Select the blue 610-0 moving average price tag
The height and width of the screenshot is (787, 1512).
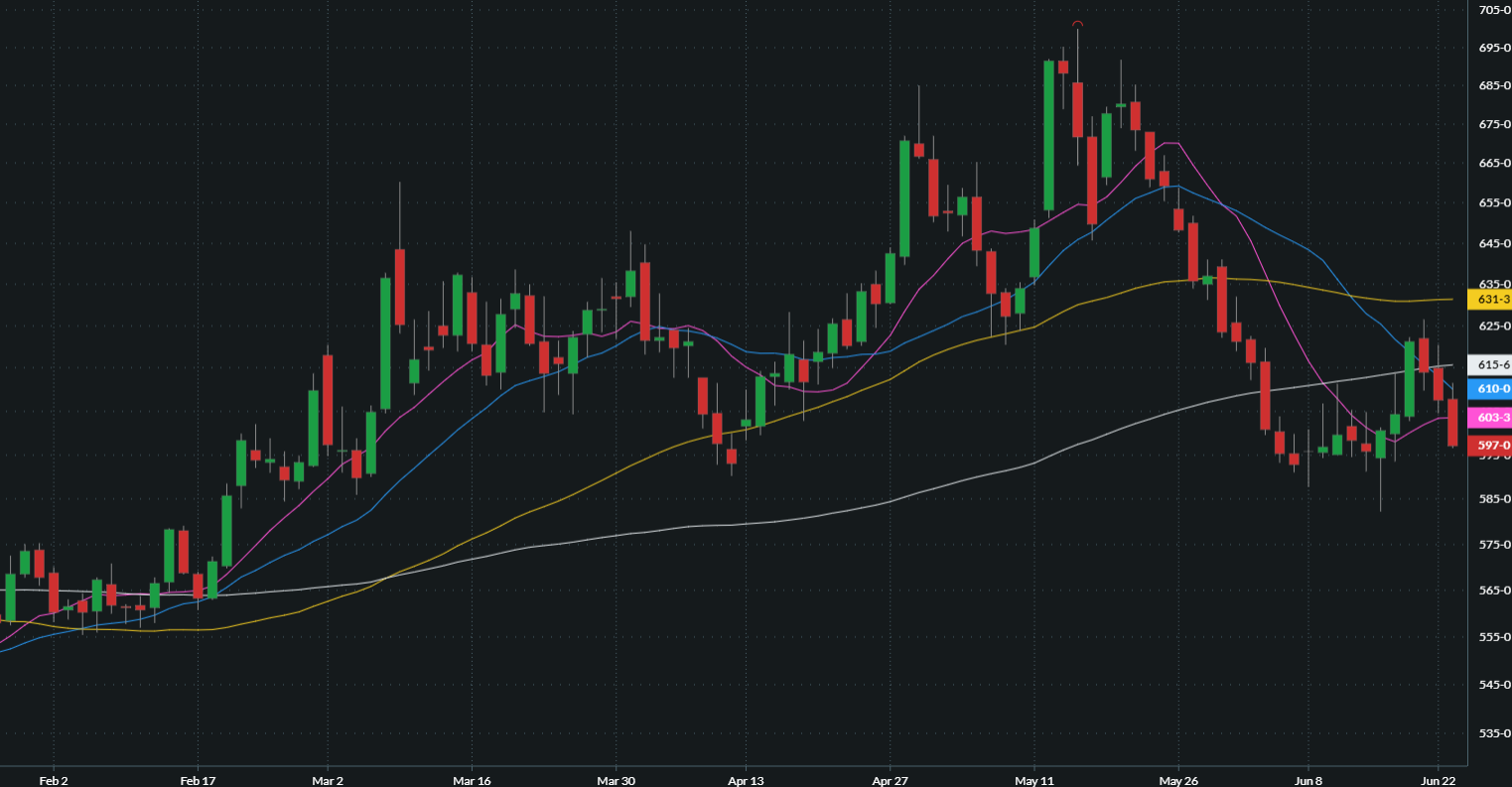(x=1489, y=389)
